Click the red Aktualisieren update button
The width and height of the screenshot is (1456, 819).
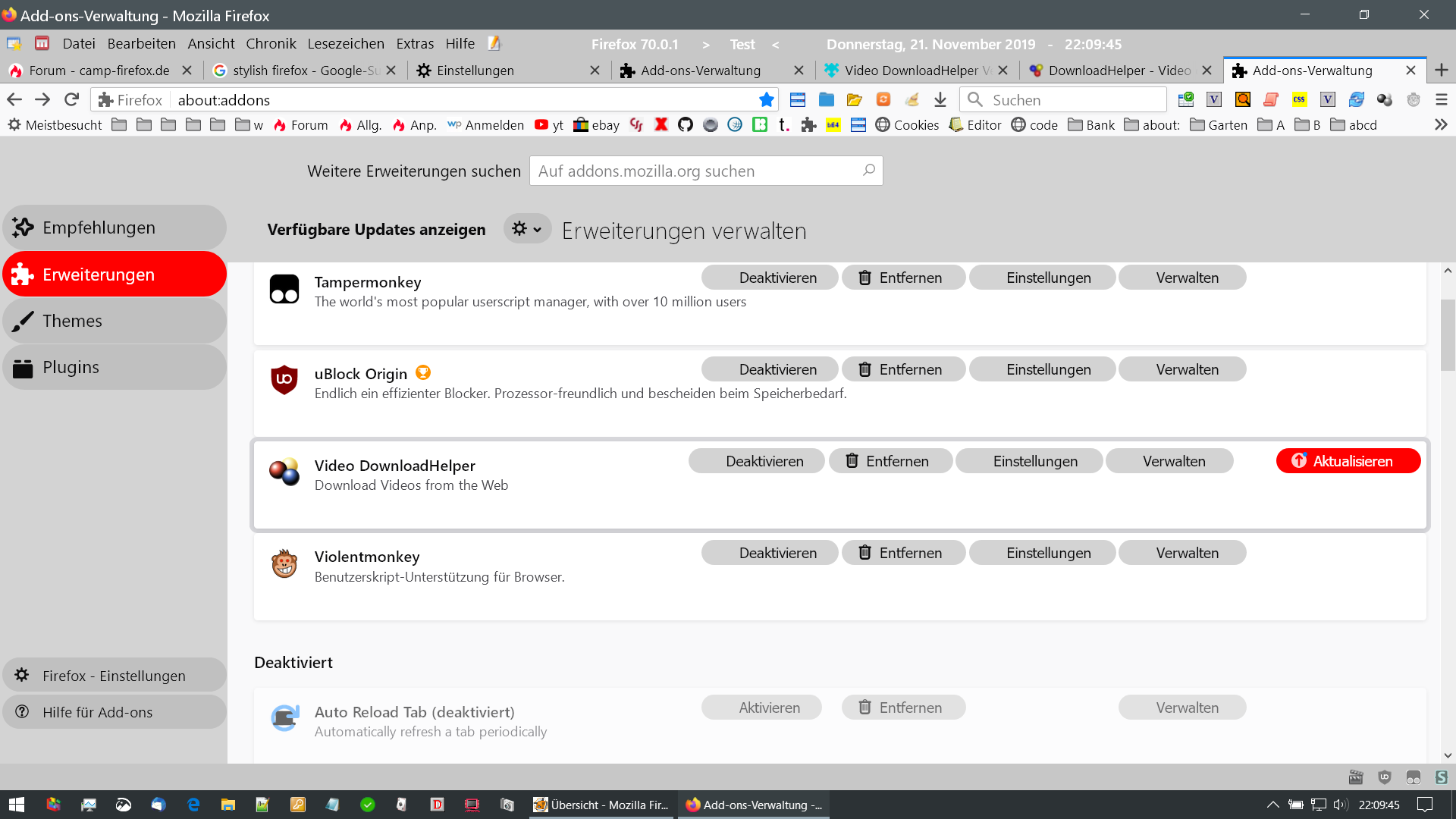[x=1348, y=461]
